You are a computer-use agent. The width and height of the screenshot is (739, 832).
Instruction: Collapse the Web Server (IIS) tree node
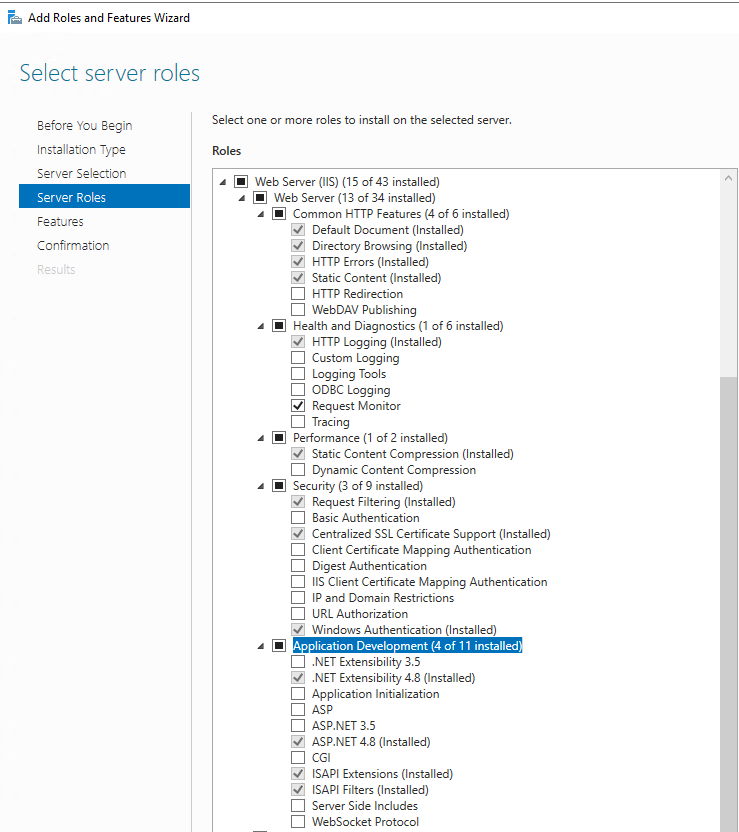pyautogui.click(x=223, y=182)
